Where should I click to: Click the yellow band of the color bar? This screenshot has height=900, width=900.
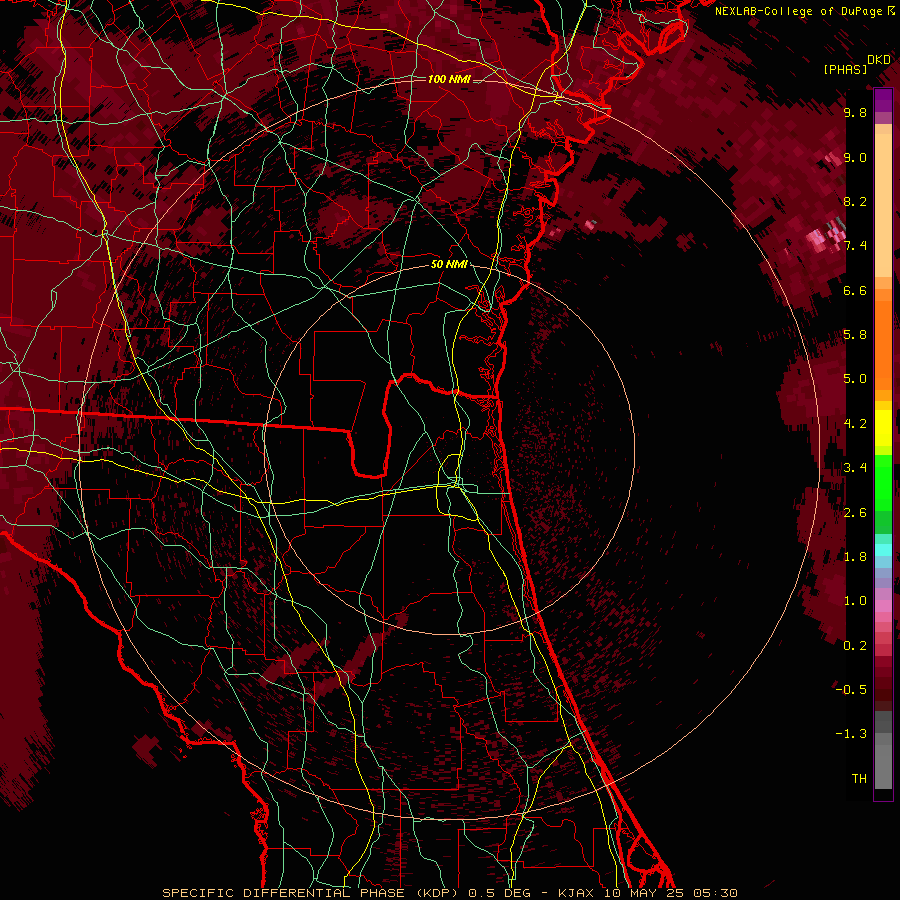(x=883, y=428)
